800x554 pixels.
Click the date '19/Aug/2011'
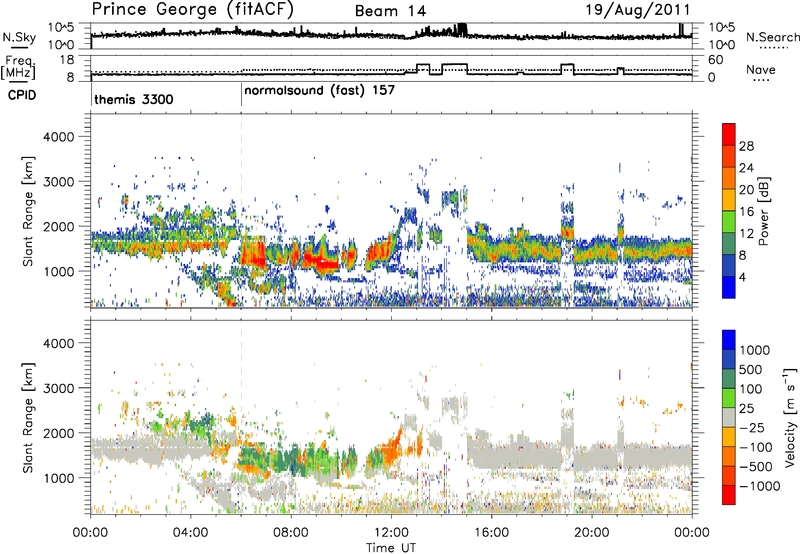[637, 10]
